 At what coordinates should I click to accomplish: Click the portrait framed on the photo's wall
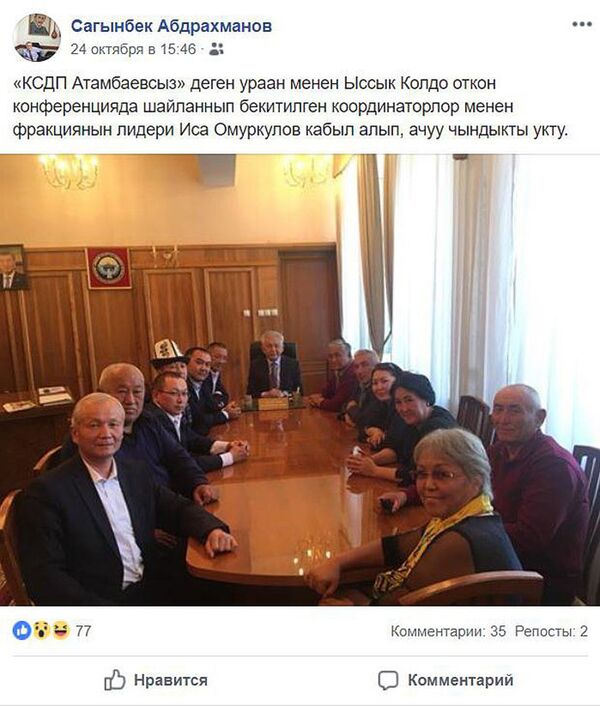click(13, 267)
